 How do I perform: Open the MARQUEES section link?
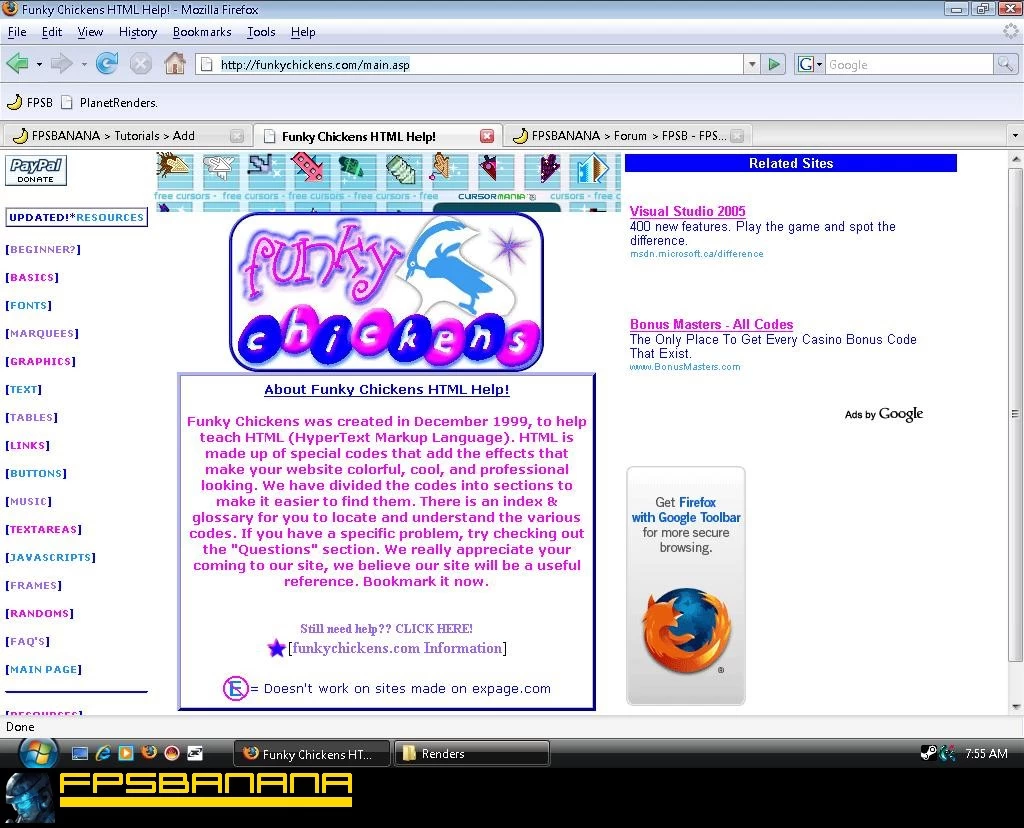point(42,334)
